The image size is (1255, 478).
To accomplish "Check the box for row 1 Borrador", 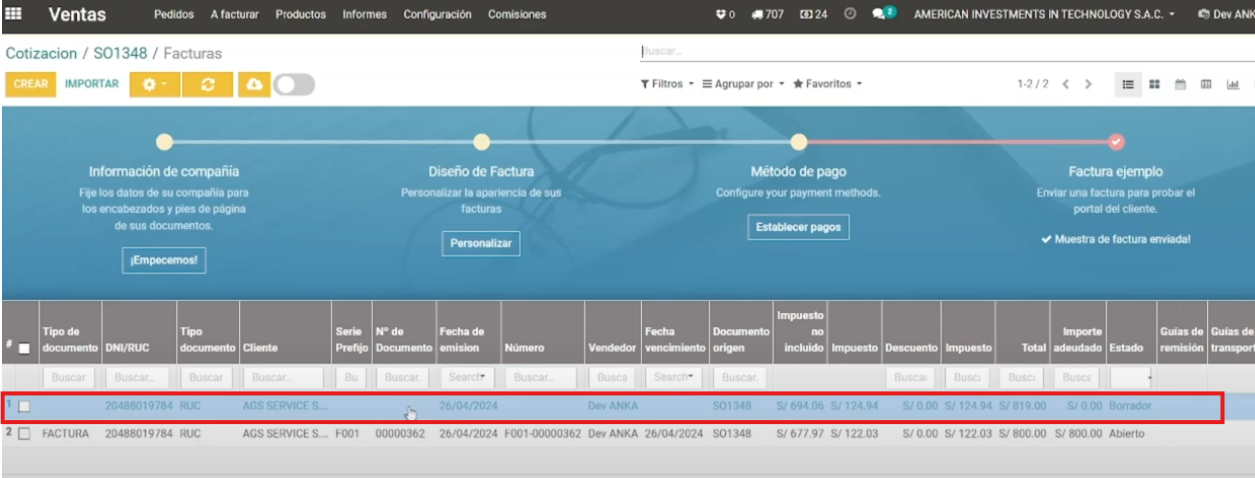I will click(24, 407).
